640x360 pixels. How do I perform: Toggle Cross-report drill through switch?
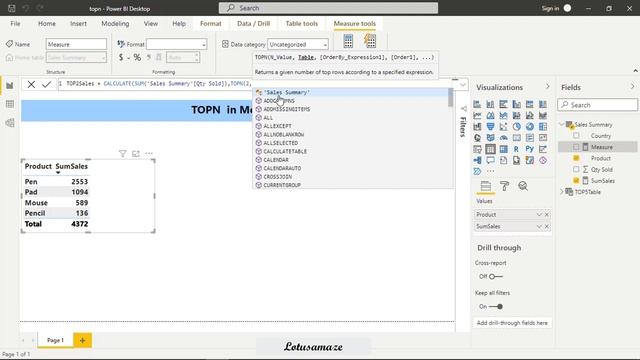point(496,277)
